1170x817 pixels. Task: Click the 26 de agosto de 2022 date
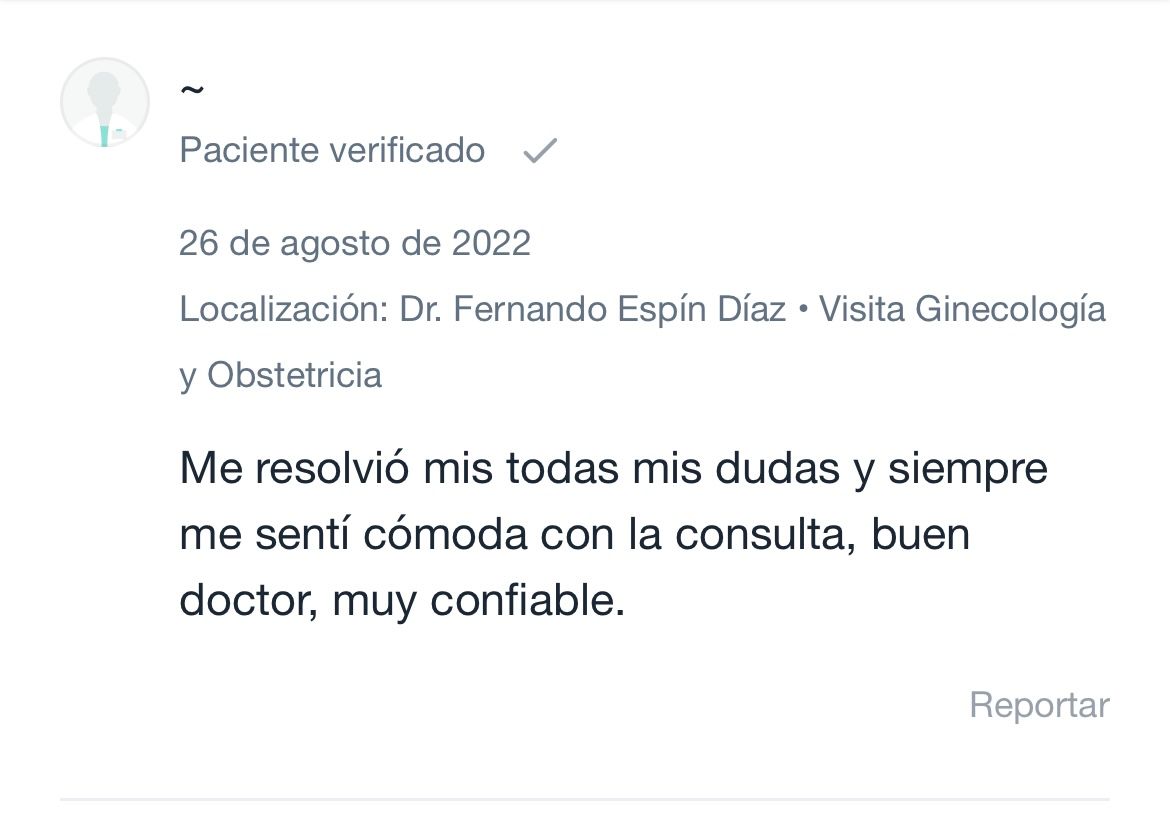click(355, 243)
